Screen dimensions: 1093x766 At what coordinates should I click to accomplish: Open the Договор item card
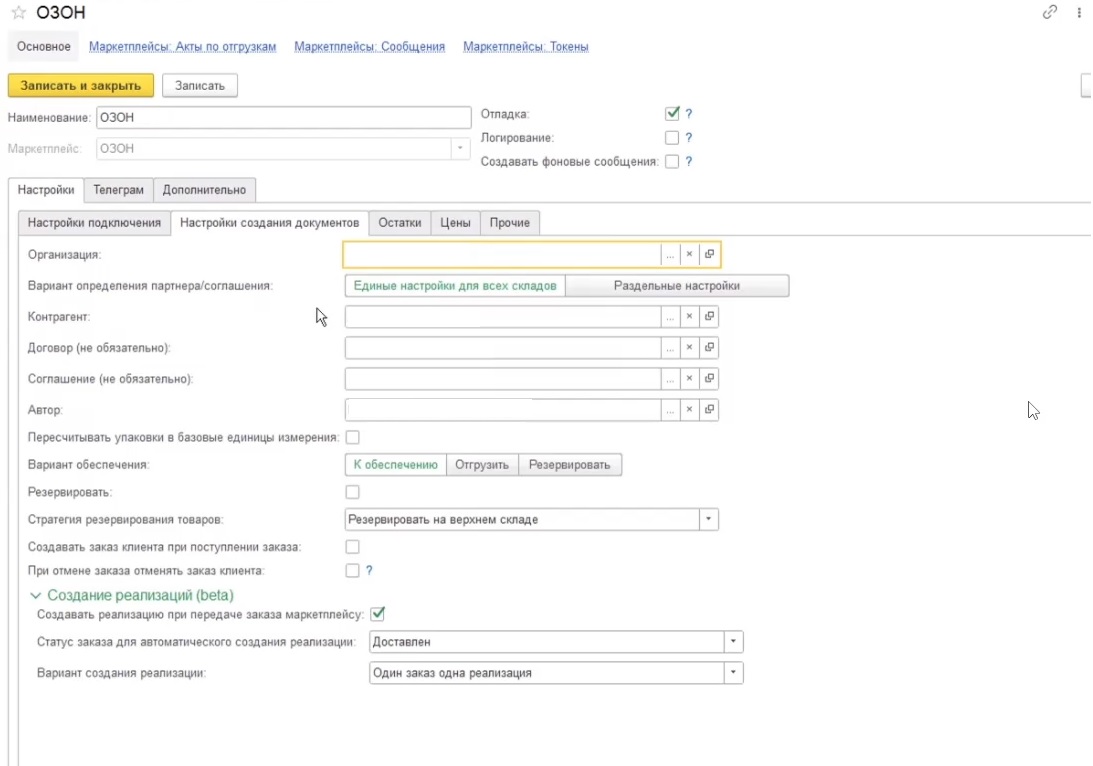pos(709,347)
